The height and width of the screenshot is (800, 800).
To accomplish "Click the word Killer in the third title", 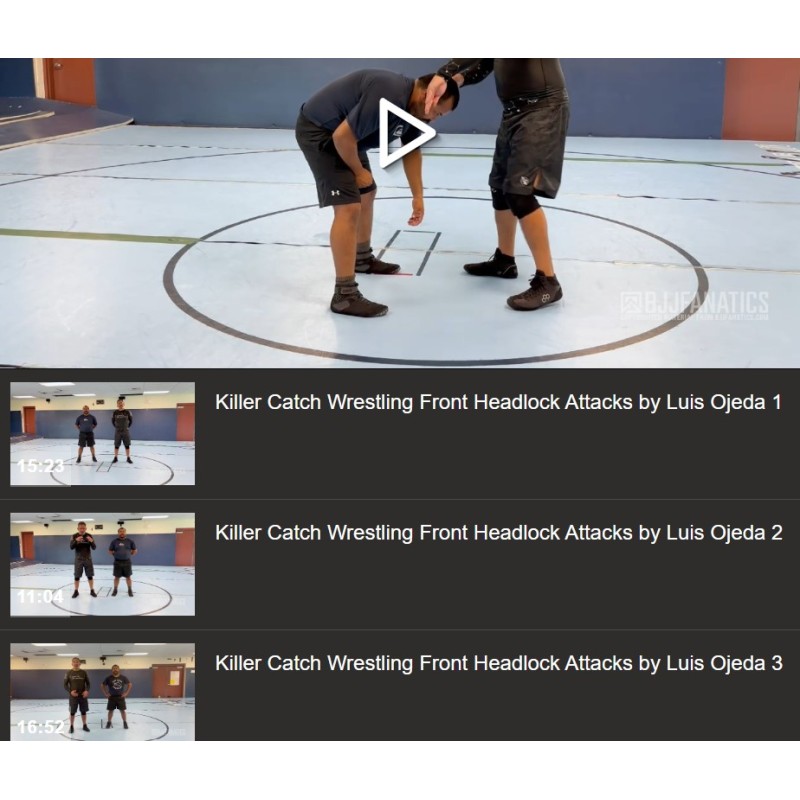I will (238, 663).
